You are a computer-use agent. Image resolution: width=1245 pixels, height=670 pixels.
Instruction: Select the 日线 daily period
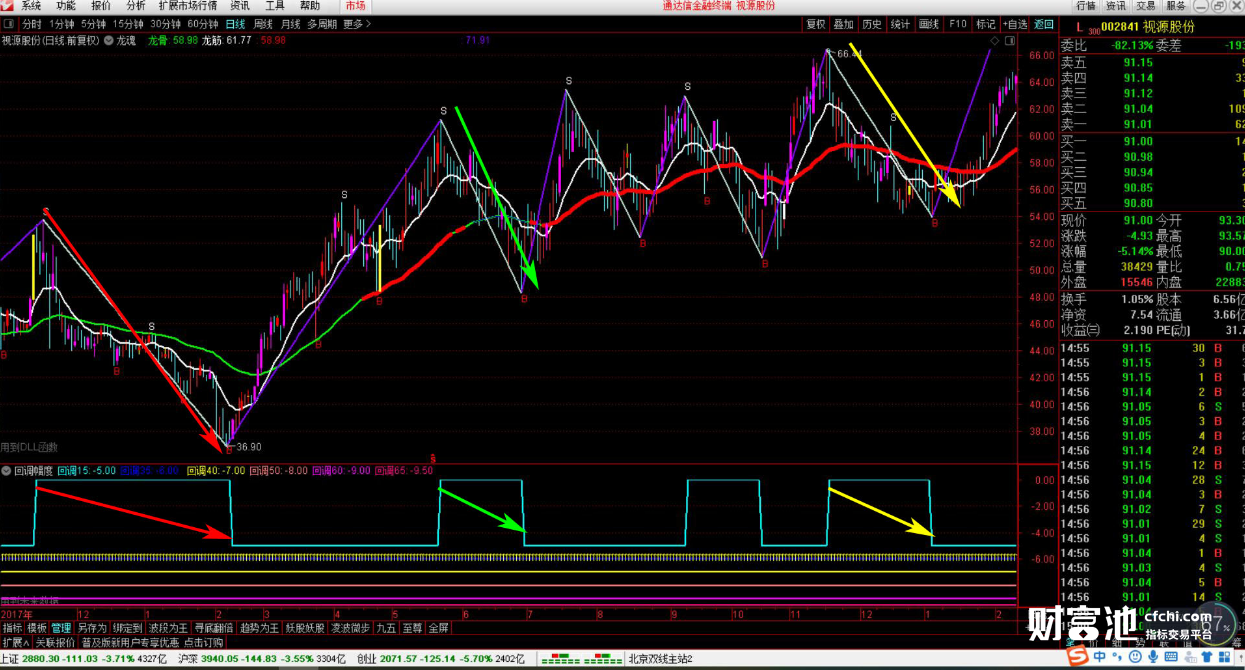(x=235, y=23)
